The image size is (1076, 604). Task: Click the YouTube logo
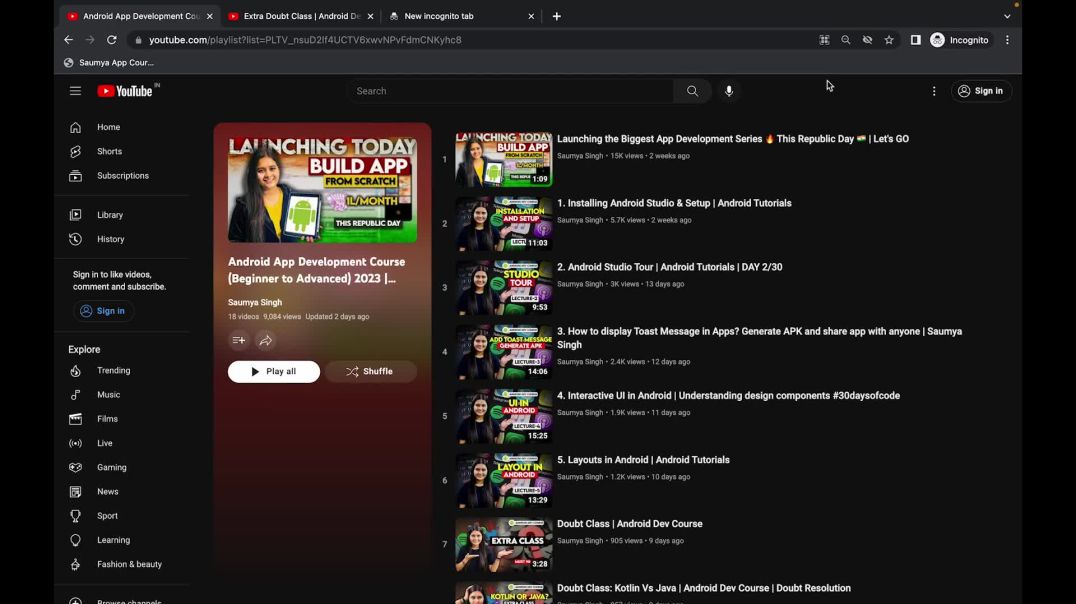pos(125,91)
